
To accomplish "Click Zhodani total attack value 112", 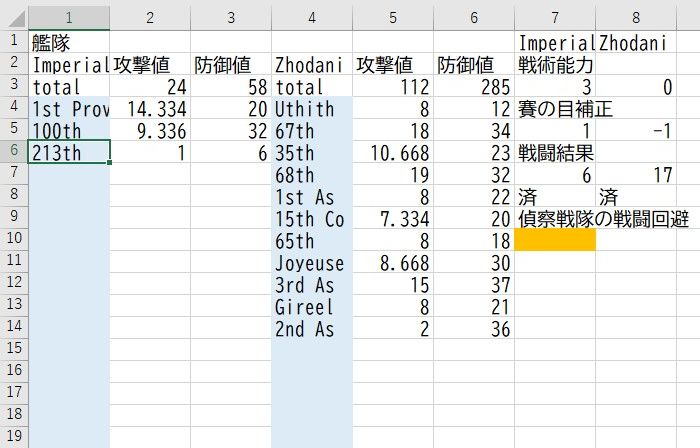I will [393, 86].
